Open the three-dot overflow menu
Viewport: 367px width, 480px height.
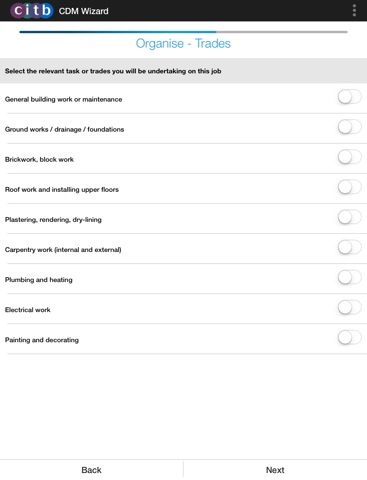354,11
